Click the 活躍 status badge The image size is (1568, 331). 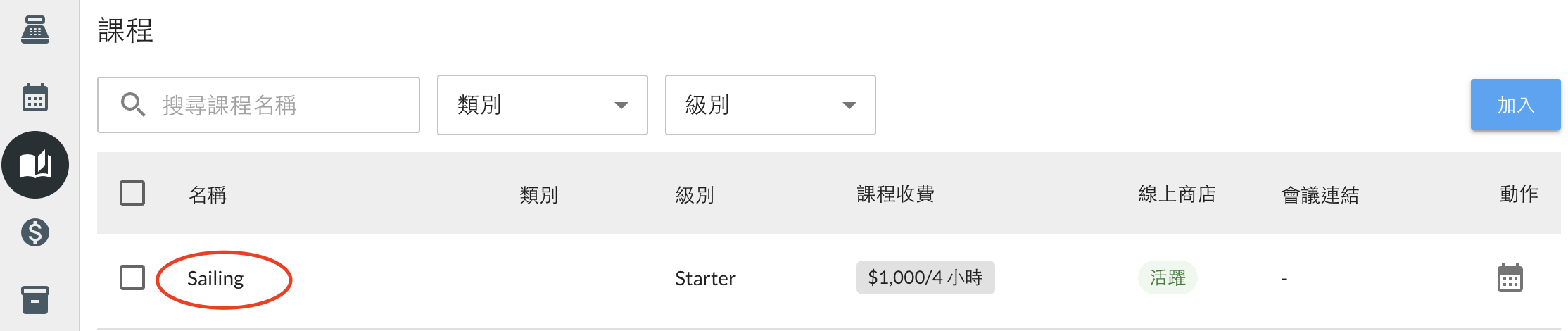coord(1168,278)
